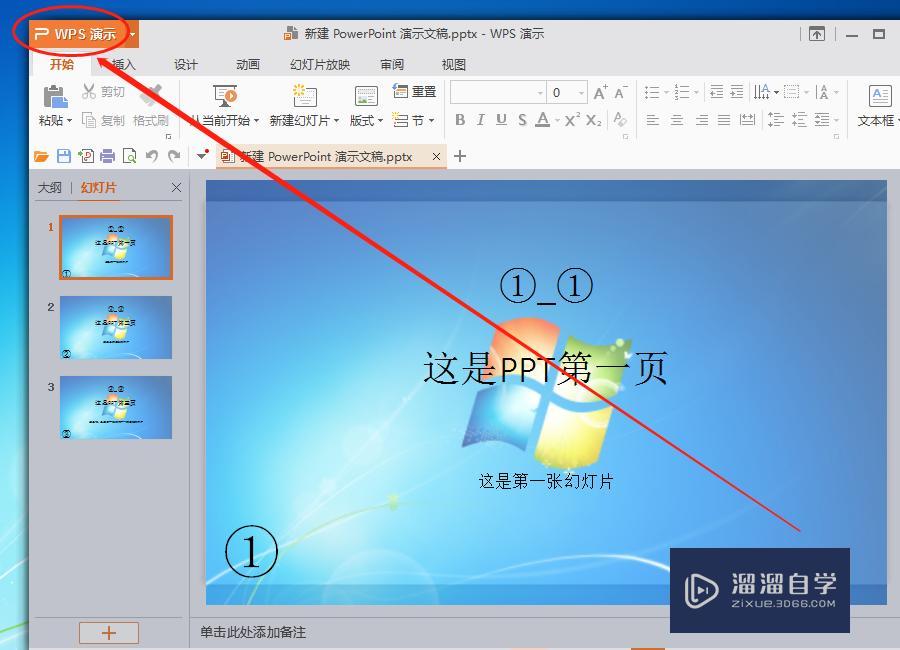The width and height of the screenshot is (900, 650).
Task: Close the slide thumbnail pane
Action: click(x=176, y=188)
